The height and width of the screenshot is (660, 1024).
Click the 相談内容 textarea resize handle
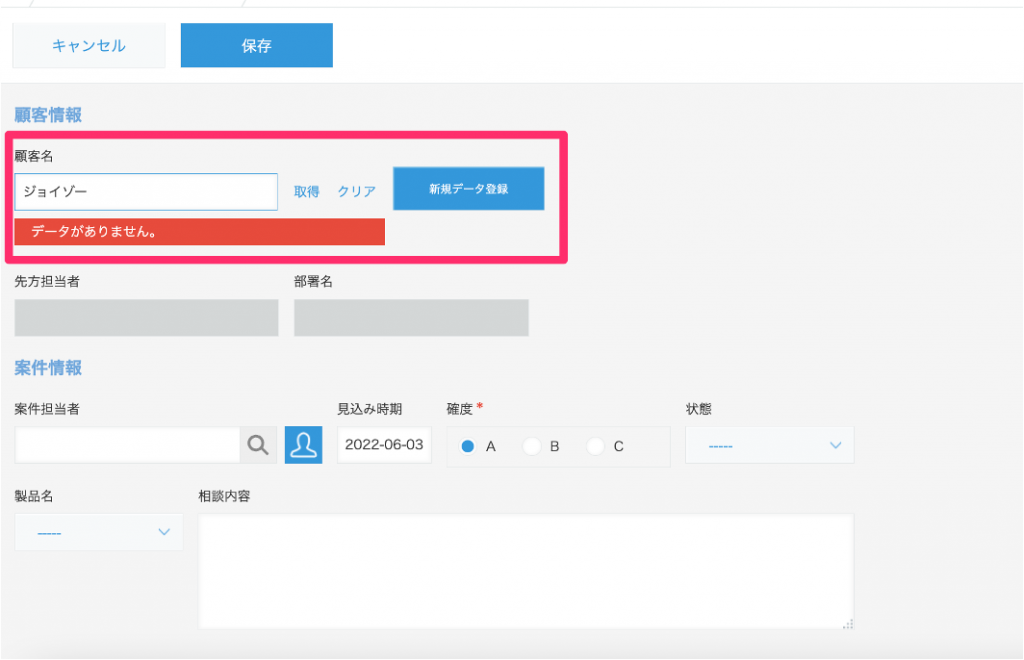848,624
